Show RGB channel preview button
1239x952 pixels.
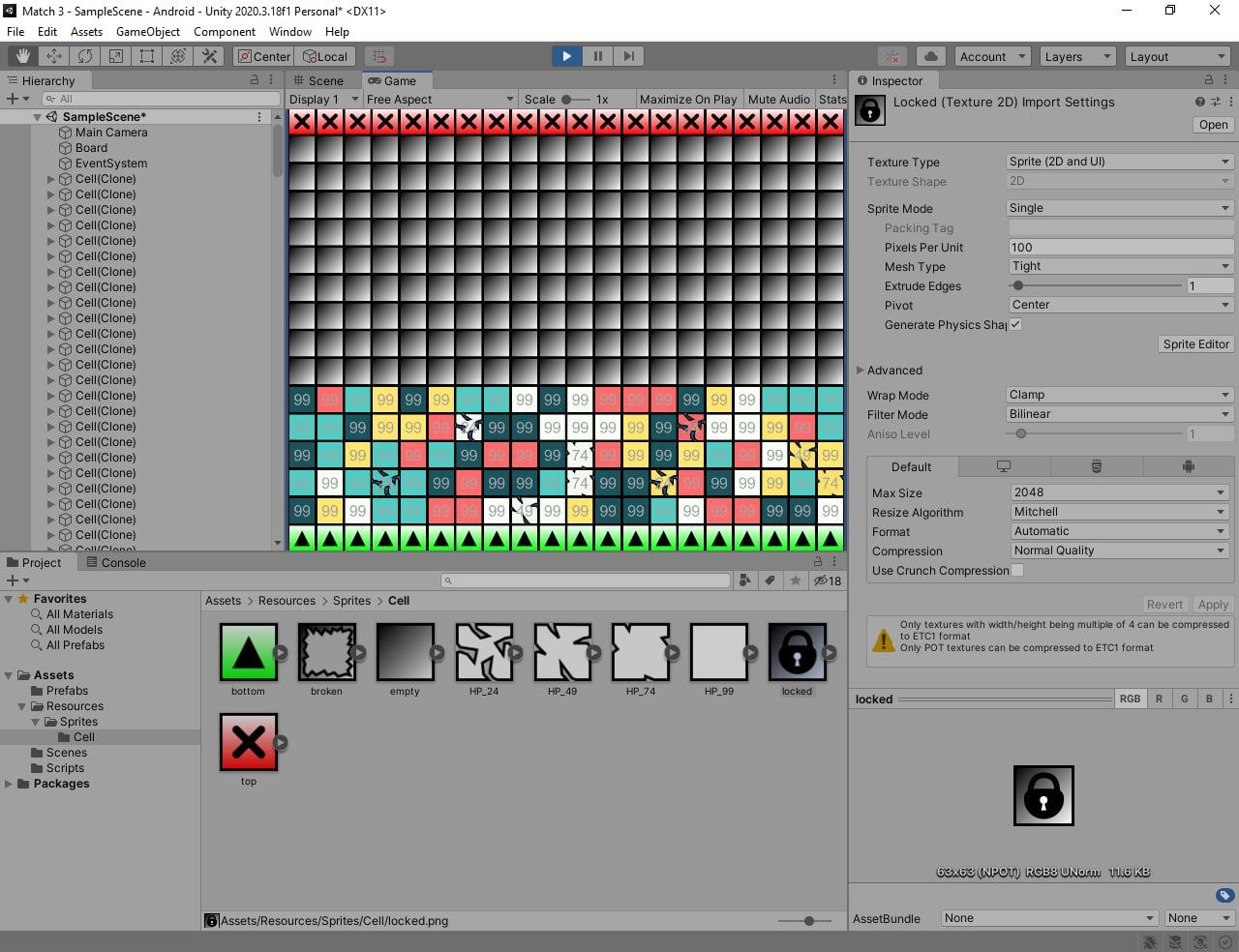click(x=1130, y=699)
